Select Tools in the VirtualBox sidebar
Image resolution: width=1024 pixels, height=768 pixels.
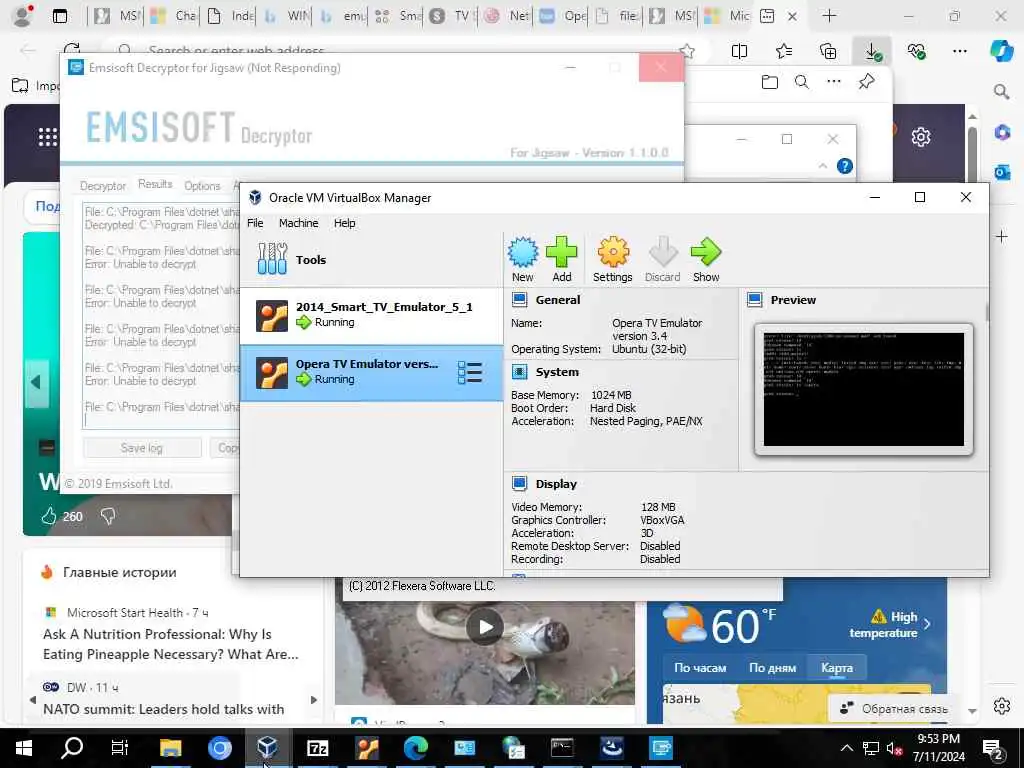(372, 259)
